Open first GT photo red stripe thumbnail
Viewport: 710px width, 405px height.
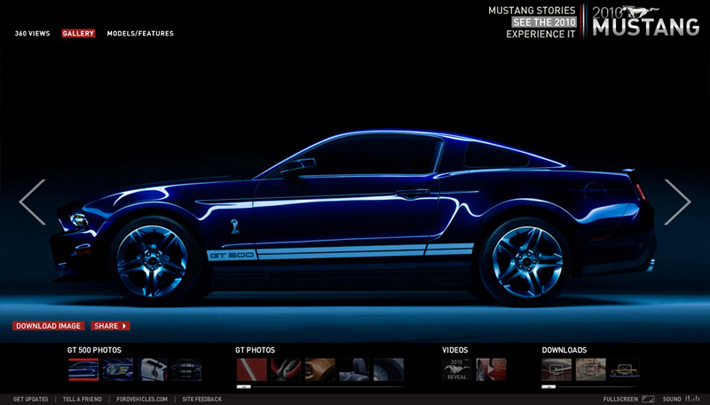coord(251,370)
